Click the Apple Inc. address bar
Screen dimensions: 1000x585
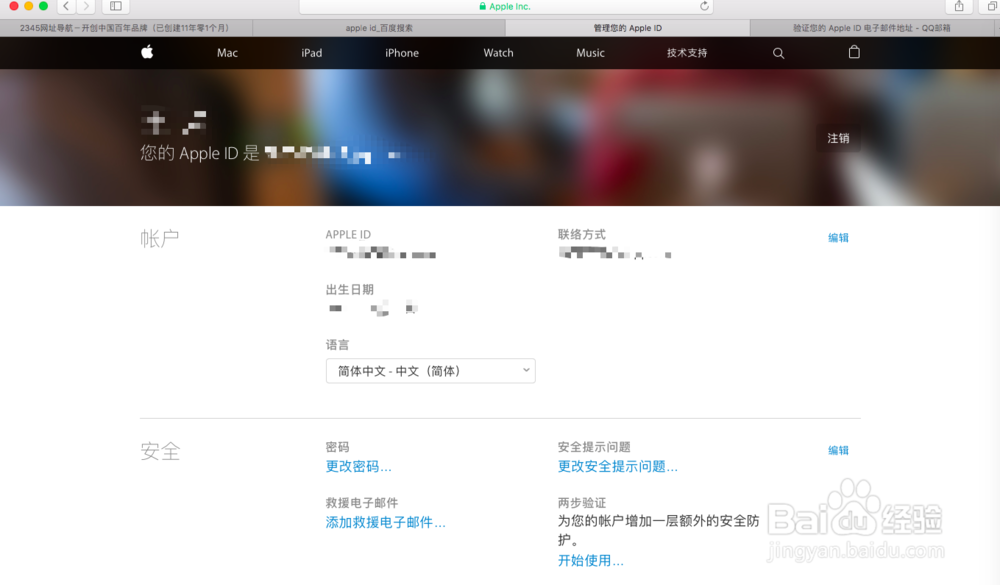pyautogui.click(x=506, y=6)
